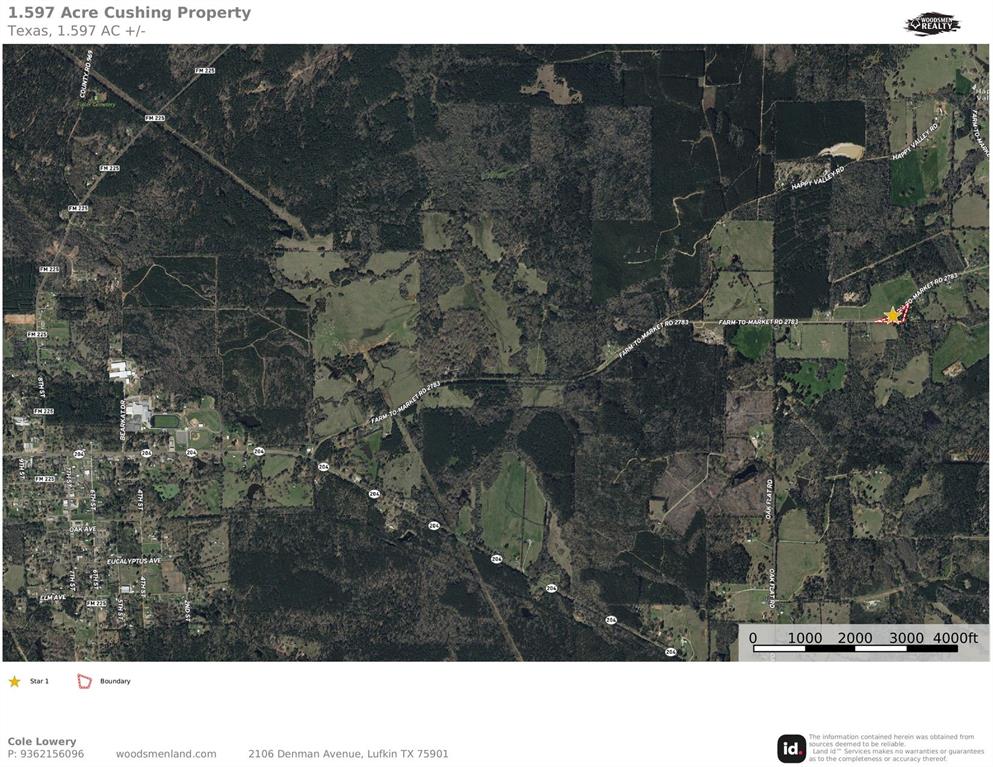This screenshot has width=993, height=767.
Task: Click the Elm Ave street label
Action: 53,597
